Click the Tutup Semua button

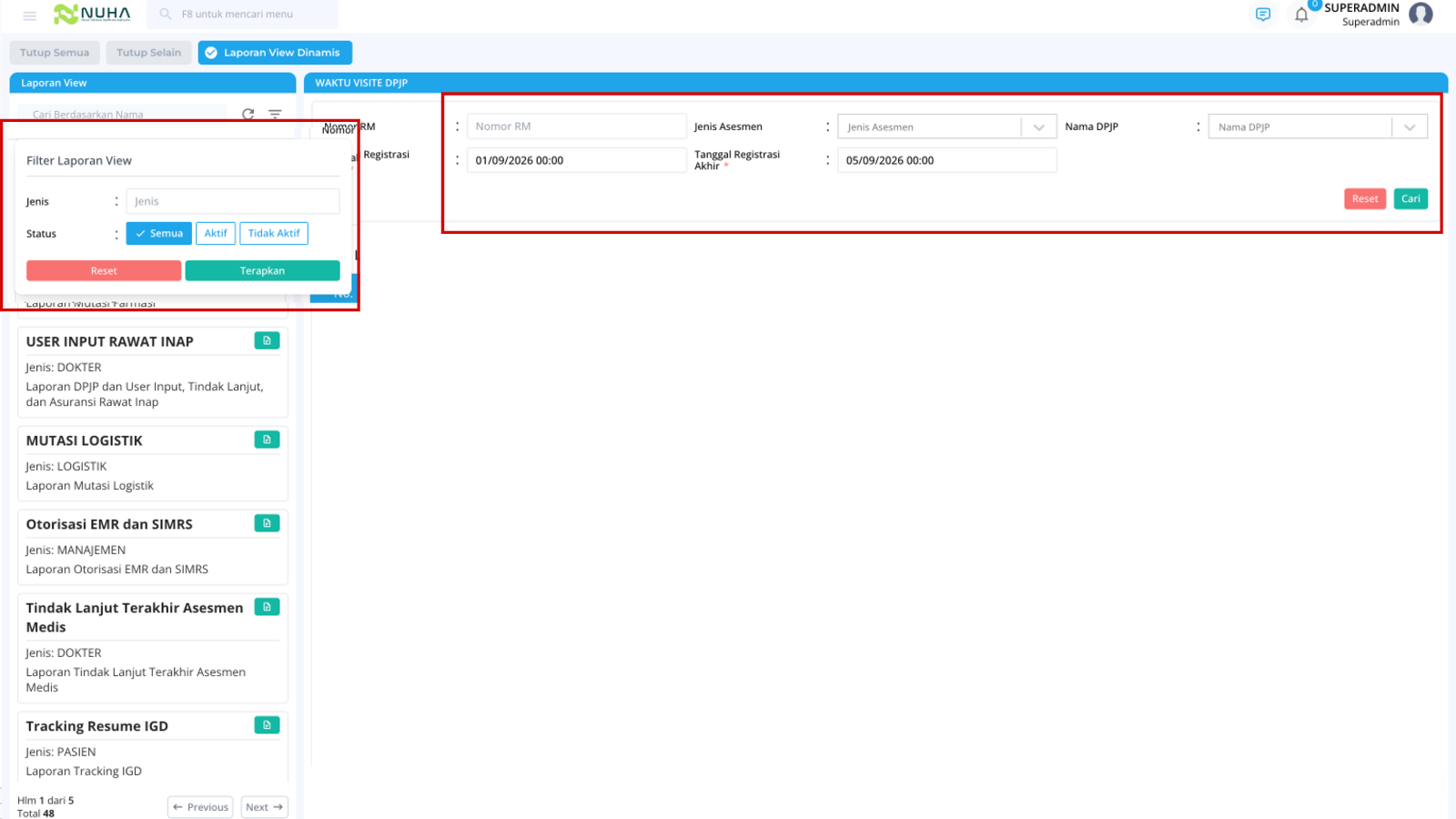55,53
